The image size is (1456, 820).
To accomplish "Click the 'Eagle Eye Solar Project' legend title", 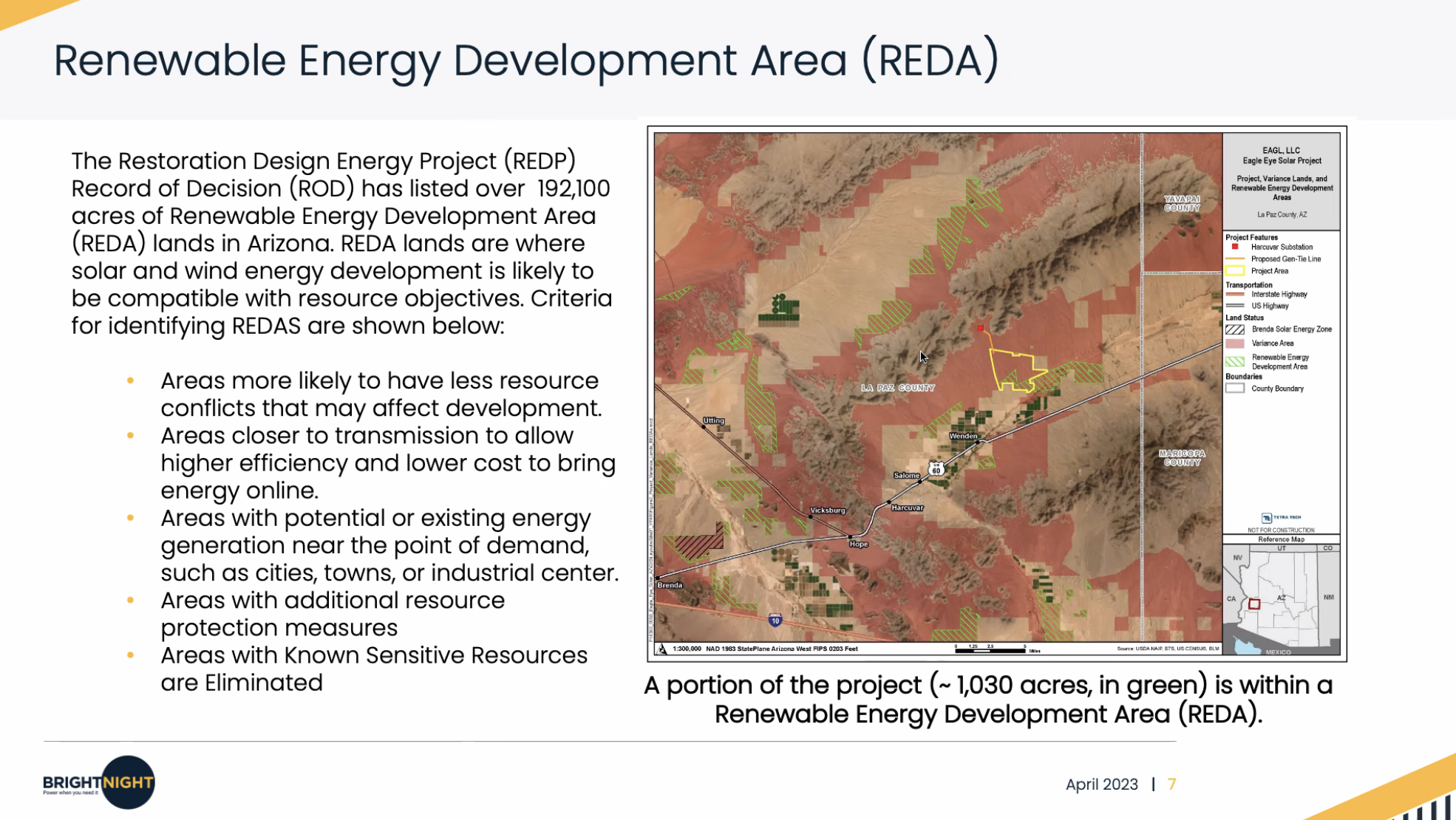I will coord(1282,160).
